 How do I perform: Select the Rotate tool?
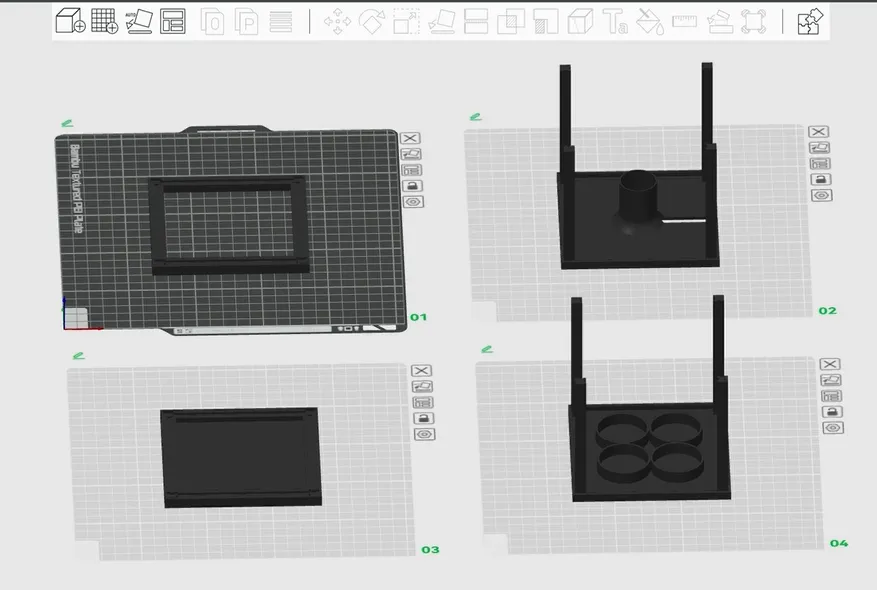coord(372,22)
